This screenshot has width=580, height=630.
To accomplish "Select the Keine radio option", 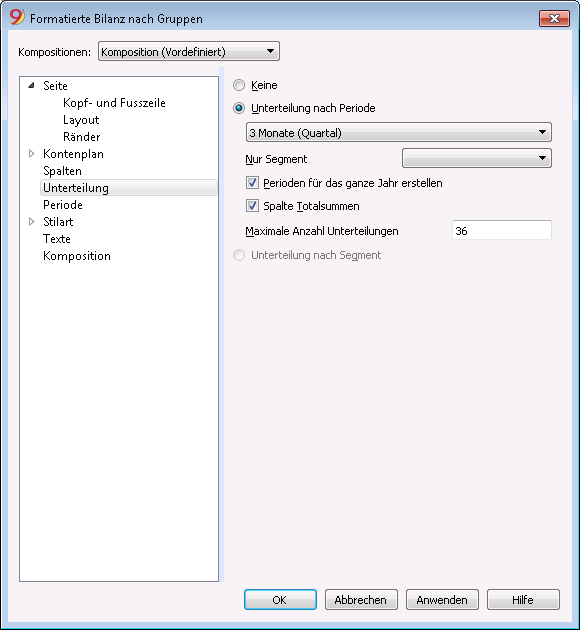I will [239, 85].
